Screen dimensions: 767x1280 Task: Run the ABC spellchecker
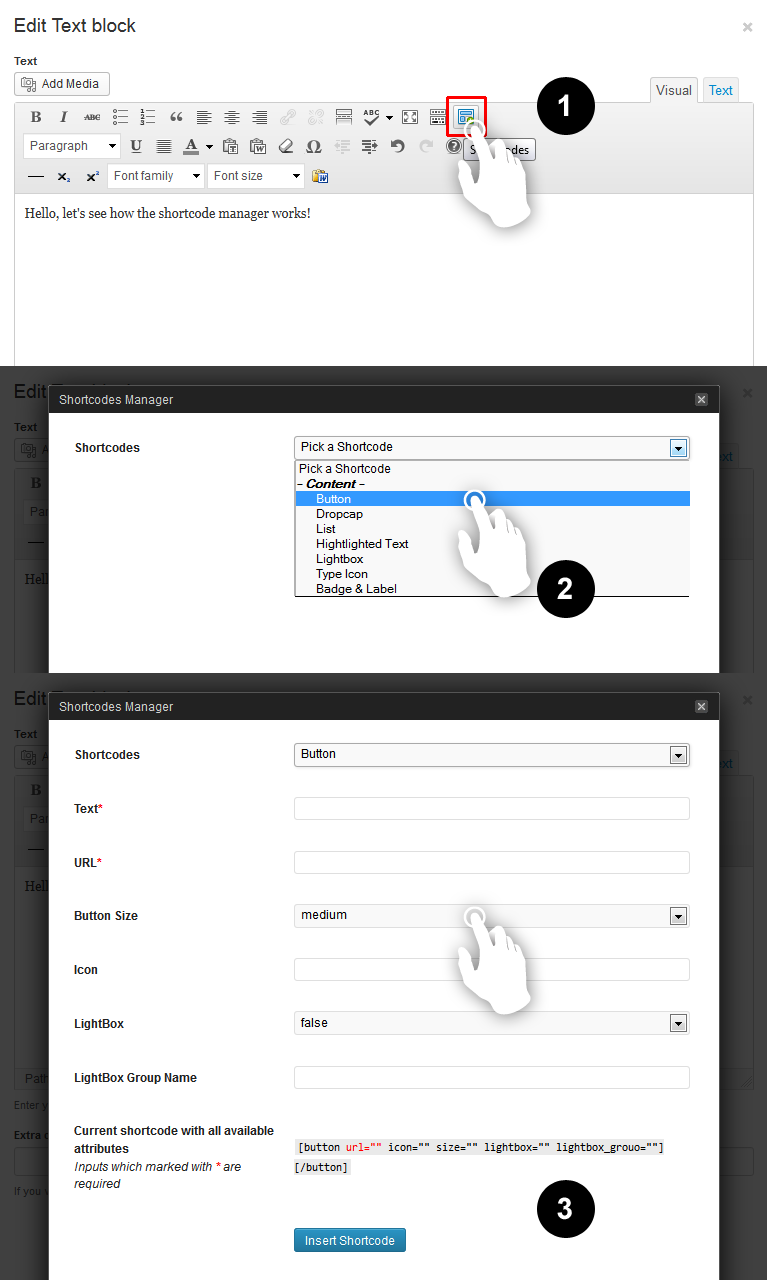[x=372, y=117]
